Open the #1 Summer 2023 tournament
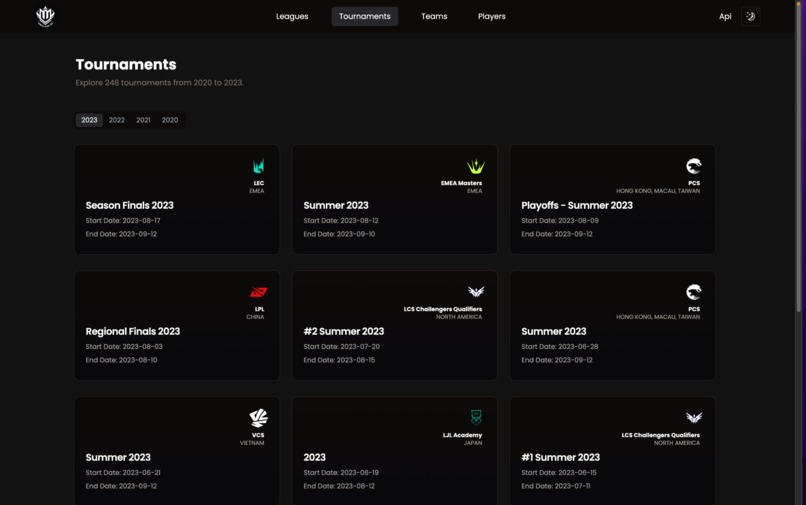The height and width of the screenshot is (505, 806). point(560,457)
